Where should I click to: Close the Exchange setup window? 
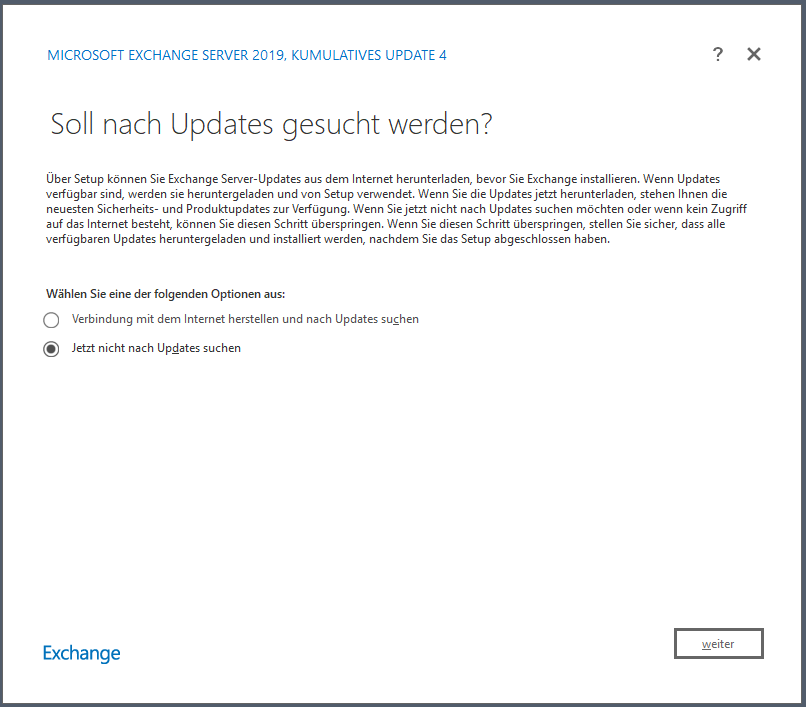click(x=754, y=54)
